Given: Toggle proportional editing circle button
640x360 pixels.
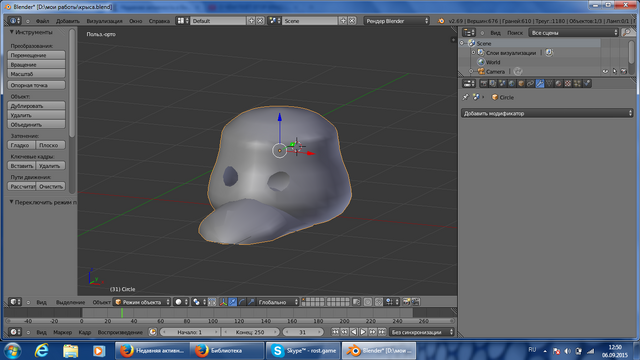Looking at the screenshot, I should click(x=368, y=302).
